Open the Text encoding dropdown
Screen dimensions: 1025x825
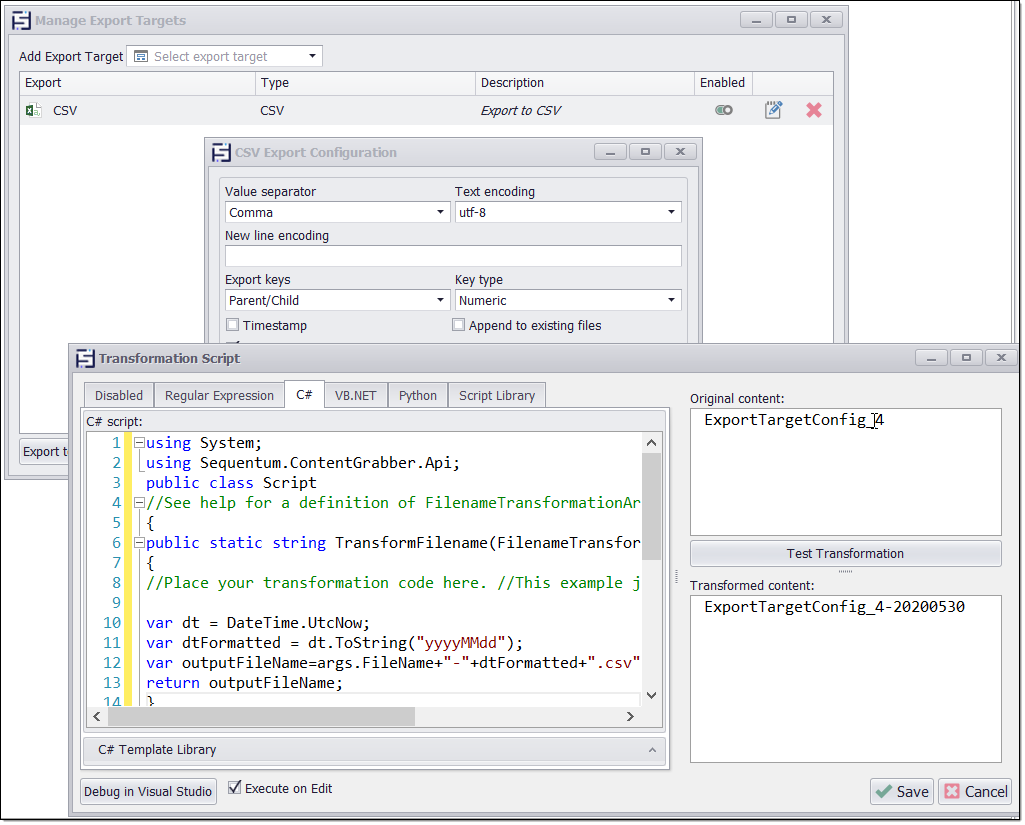672,212
